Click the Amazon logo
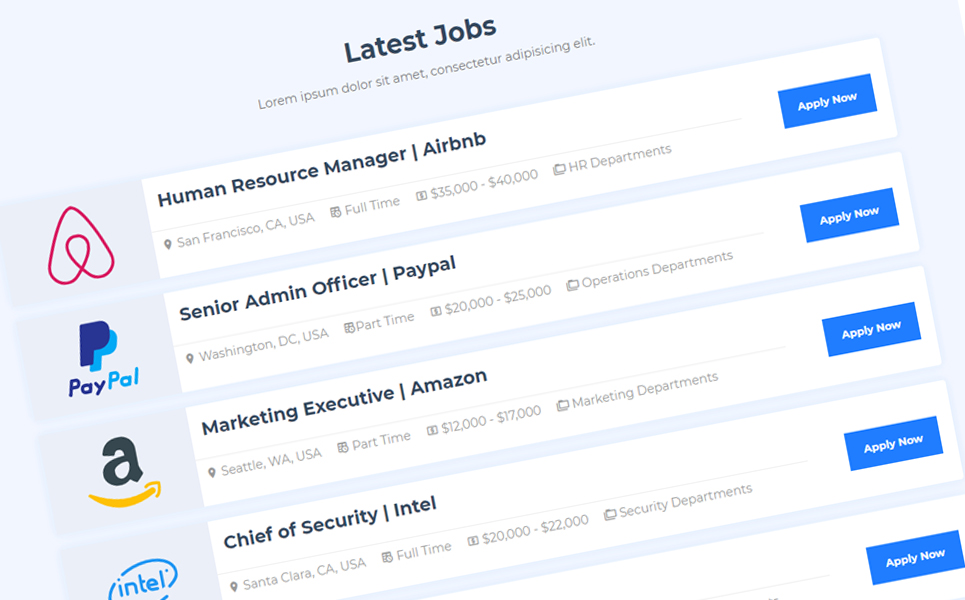965x600 pixels. click(x=125, y=472)
